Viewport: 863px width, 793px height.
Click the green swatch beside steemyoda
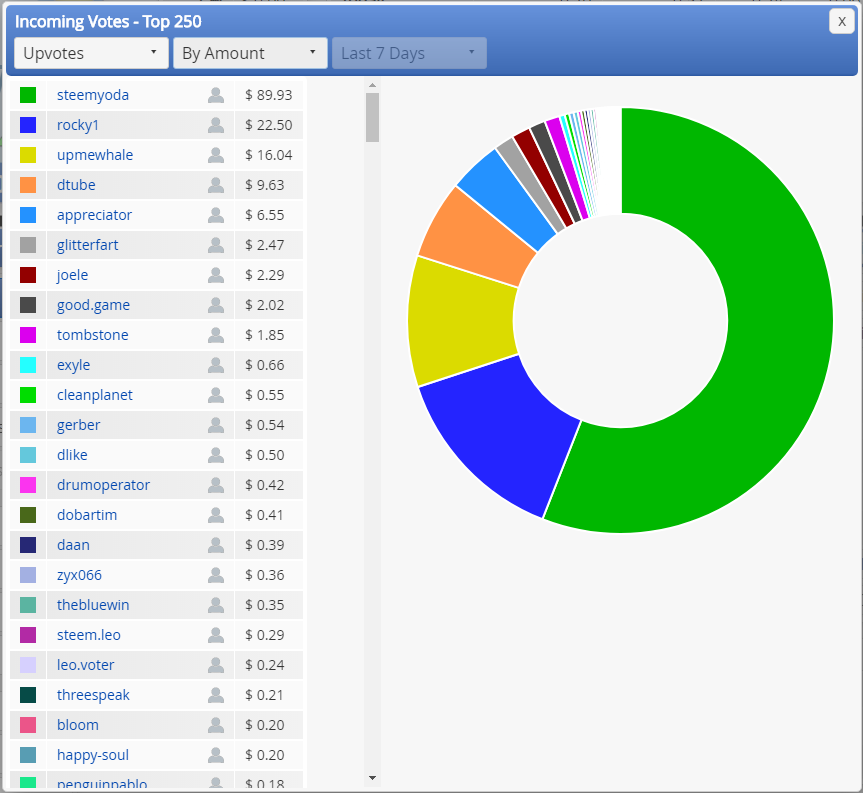[x=28, y=95]
